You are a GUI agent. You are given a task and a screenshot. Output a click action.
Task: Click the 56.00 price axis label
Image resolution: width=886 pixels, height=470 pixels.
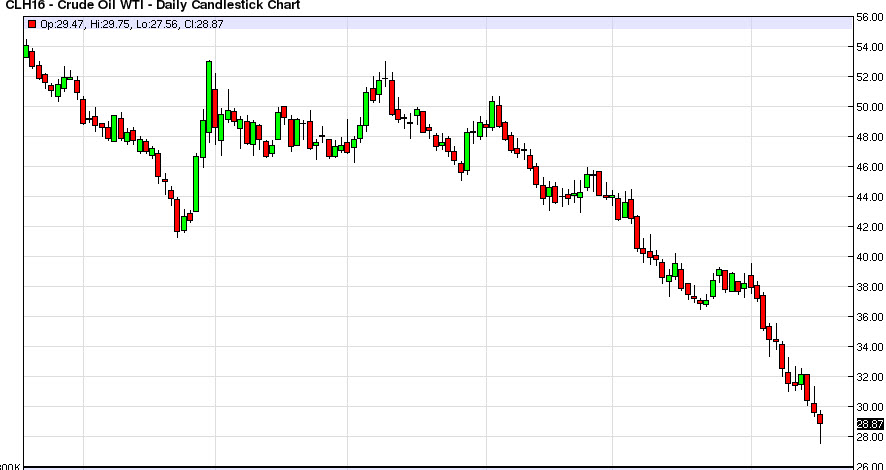pos(870,17)
